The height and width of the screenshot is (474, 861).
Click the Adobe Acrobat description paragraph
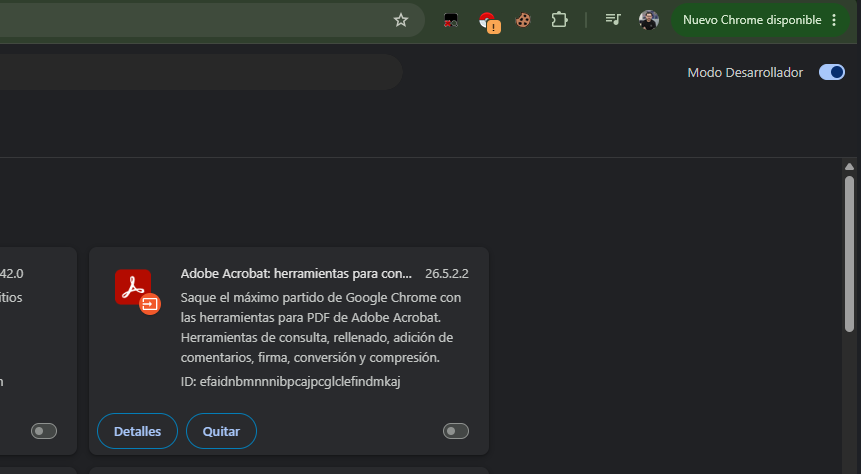coord(321,327)
